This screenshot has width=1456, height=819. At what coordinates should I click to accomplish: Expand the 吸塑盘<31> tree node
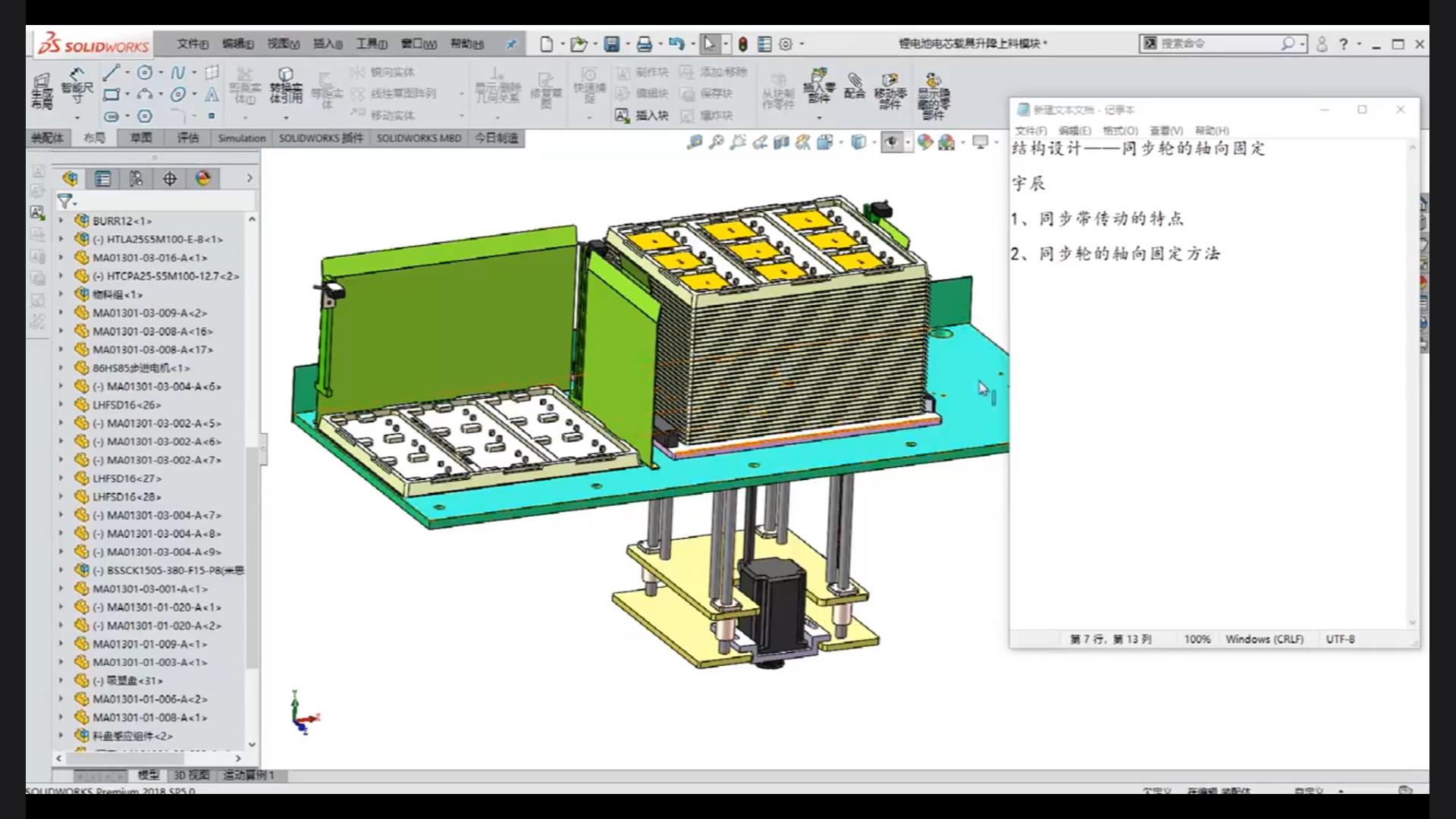pos(61,680)
